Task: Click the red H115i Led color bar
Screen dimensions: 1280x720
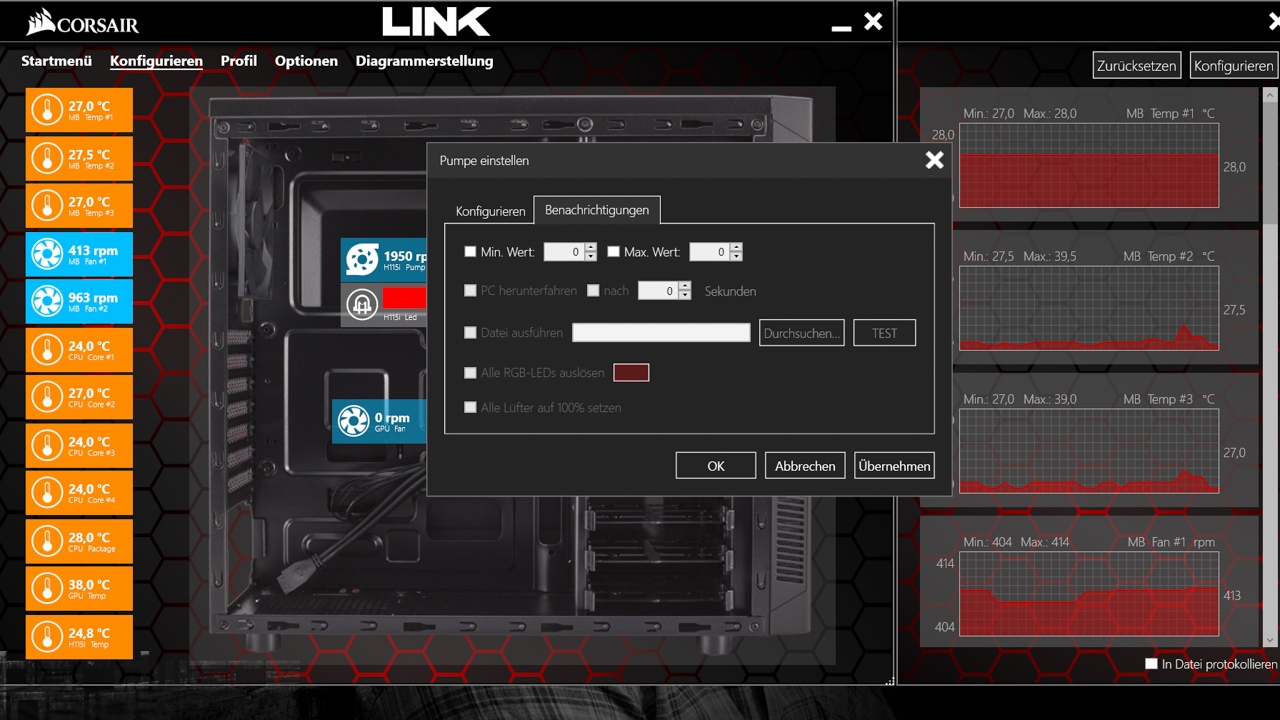Action: 404,298
